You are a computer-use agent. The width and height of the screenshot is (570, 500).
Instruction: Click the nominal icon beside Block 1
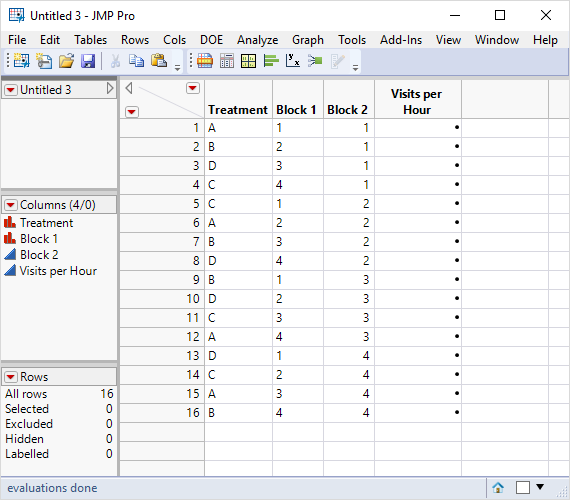(10, 238)
